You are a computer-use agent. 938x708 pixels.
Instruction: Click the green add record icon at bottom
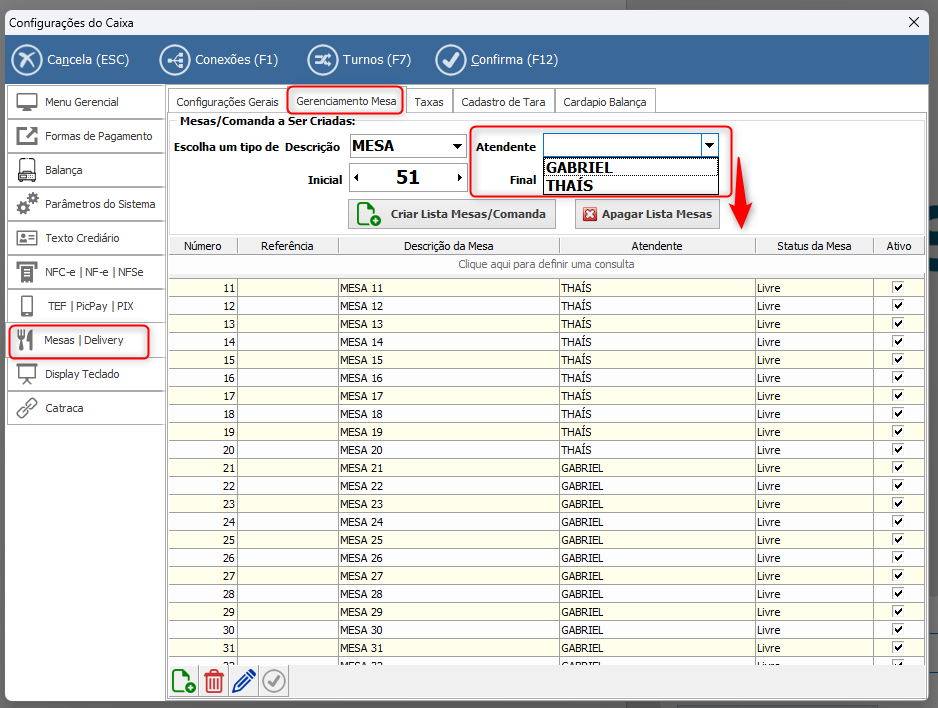click(x=183, y=681)
